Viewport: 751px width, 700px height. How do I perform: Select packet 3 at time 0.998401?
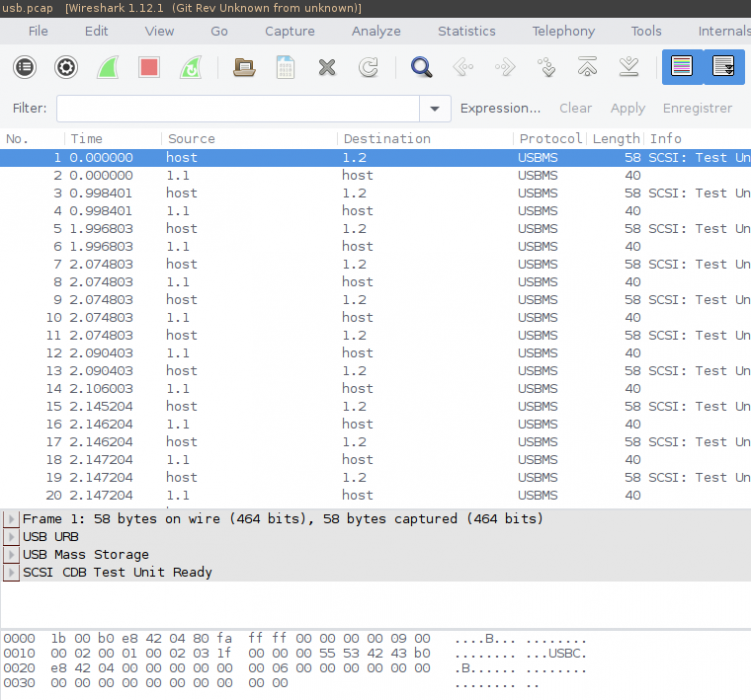click(376, 193)
